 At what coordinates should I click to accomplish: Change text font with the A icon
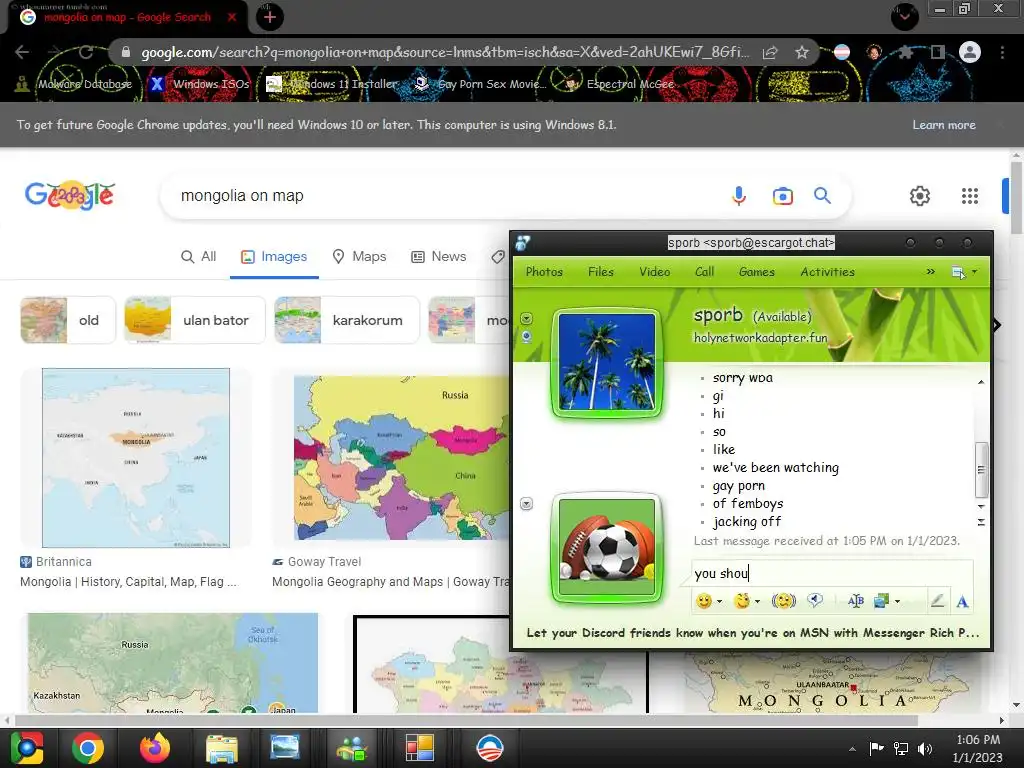962,601
